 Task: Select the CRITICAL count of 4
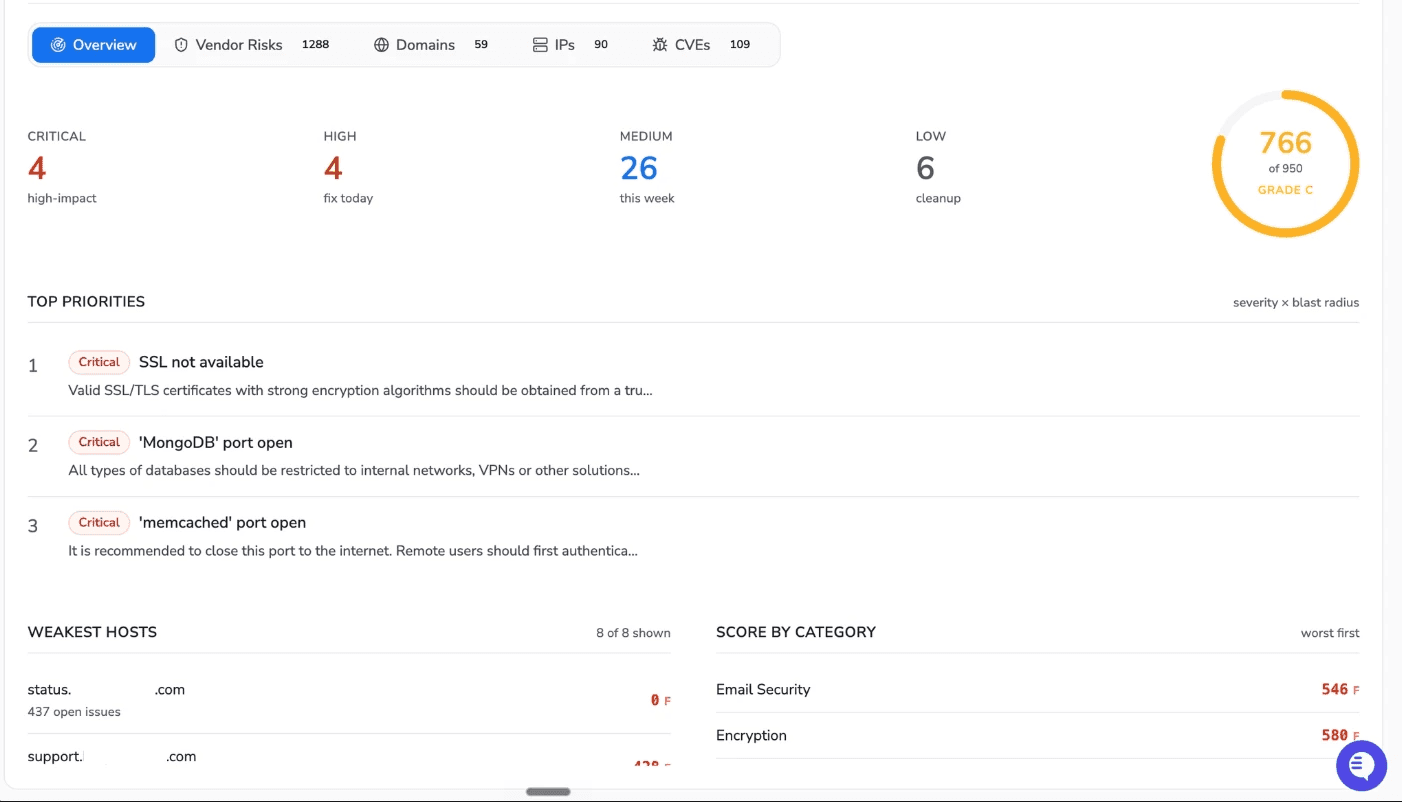[x=37, y=168]
